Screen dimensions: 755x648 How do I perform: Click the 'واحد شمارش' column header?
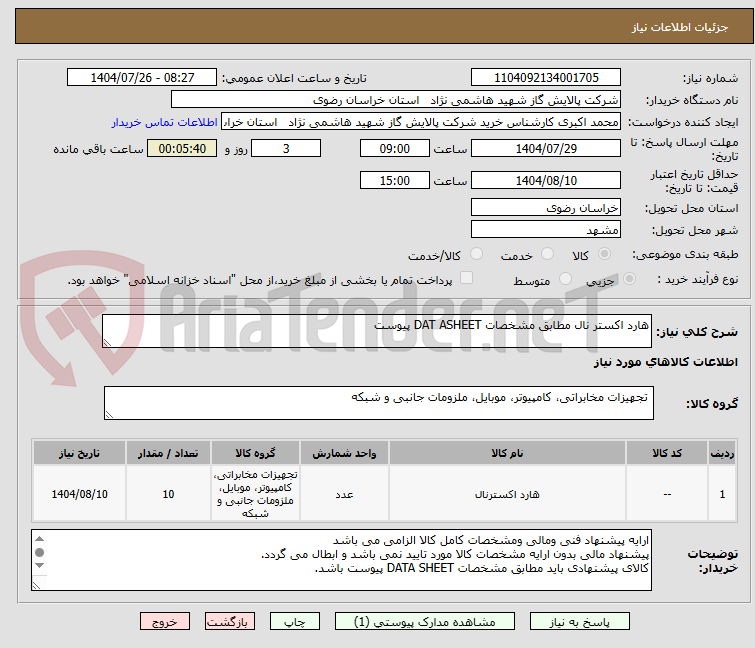344,453
